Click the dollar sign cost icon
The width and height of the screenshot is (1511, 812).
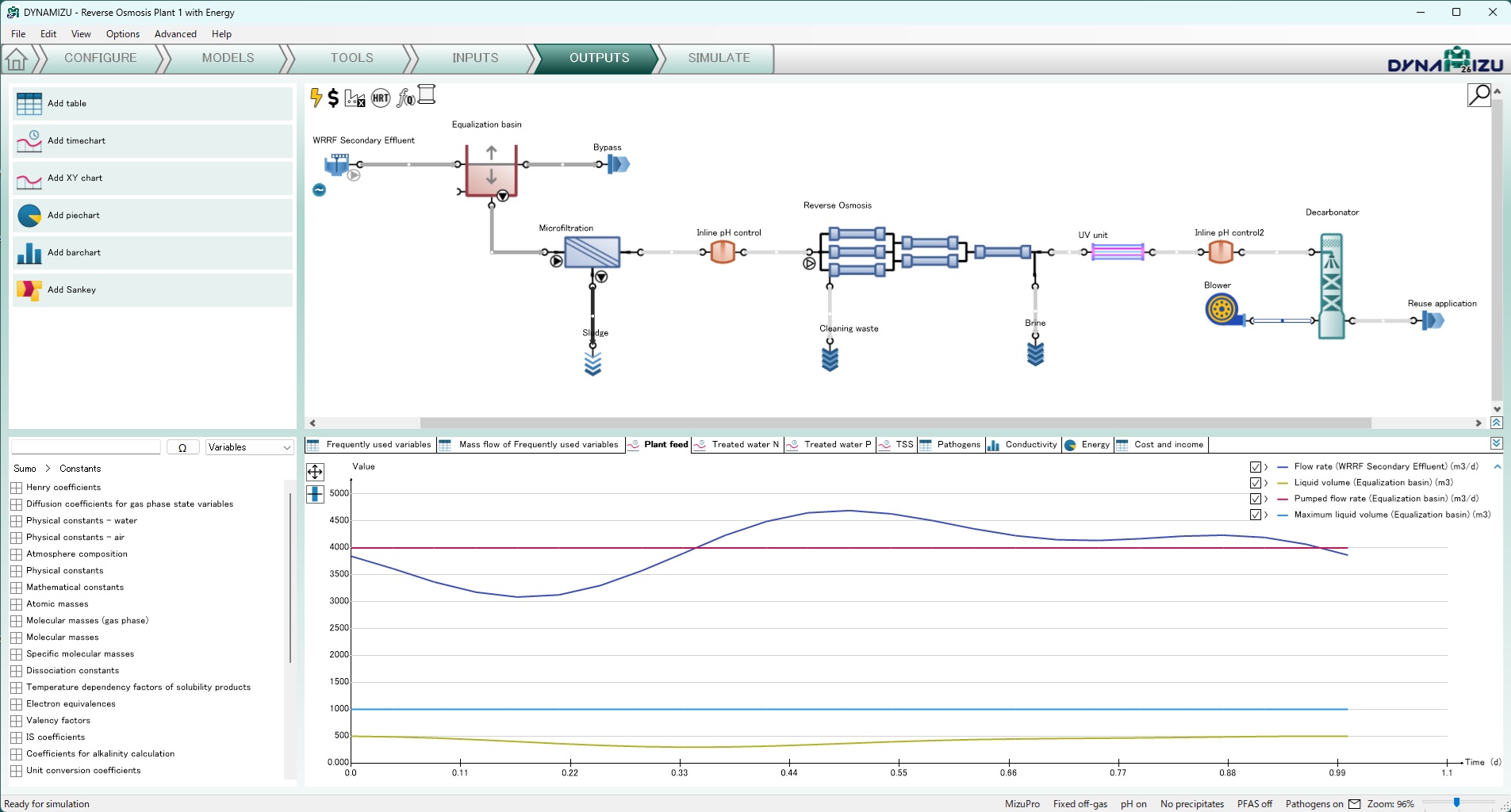333,98
